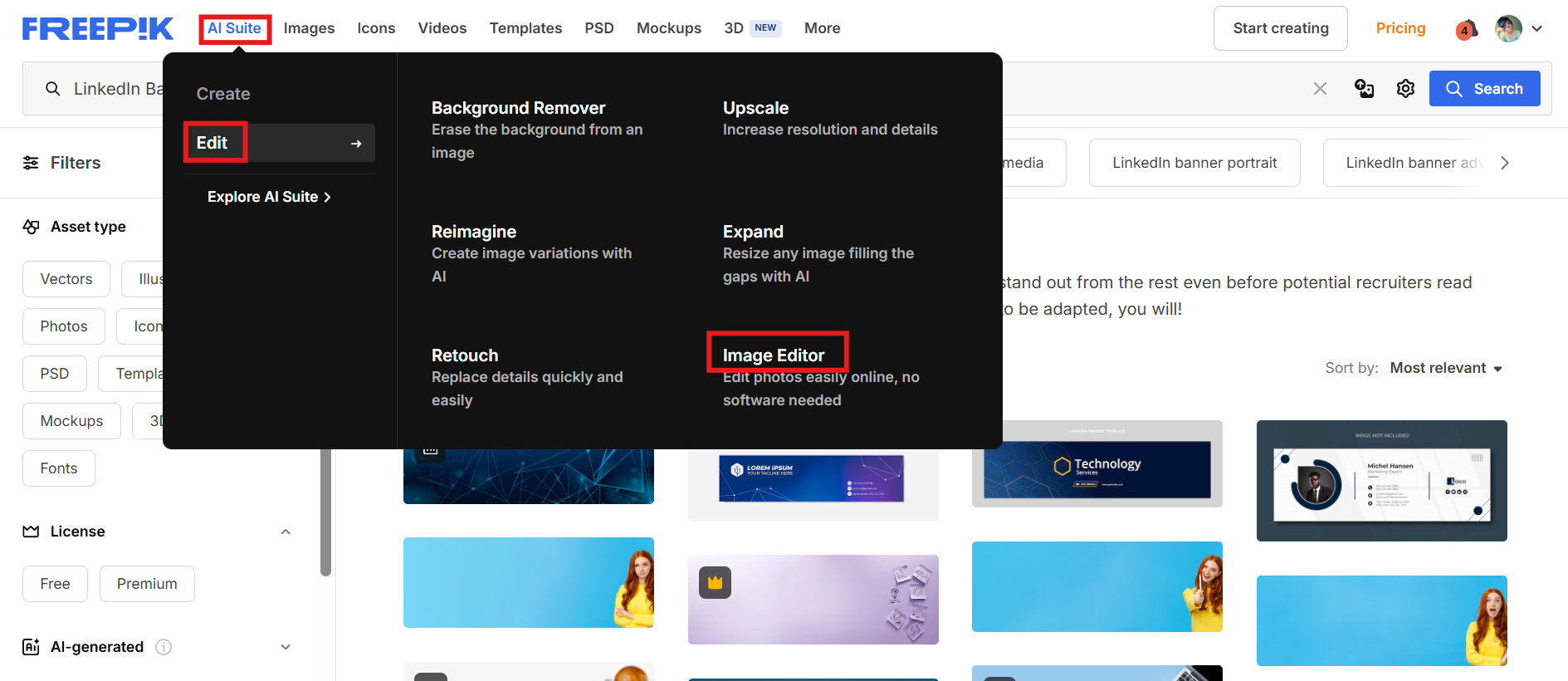Click the Freepik logo
Viewport: 1568px width, 681px height.
98,28
